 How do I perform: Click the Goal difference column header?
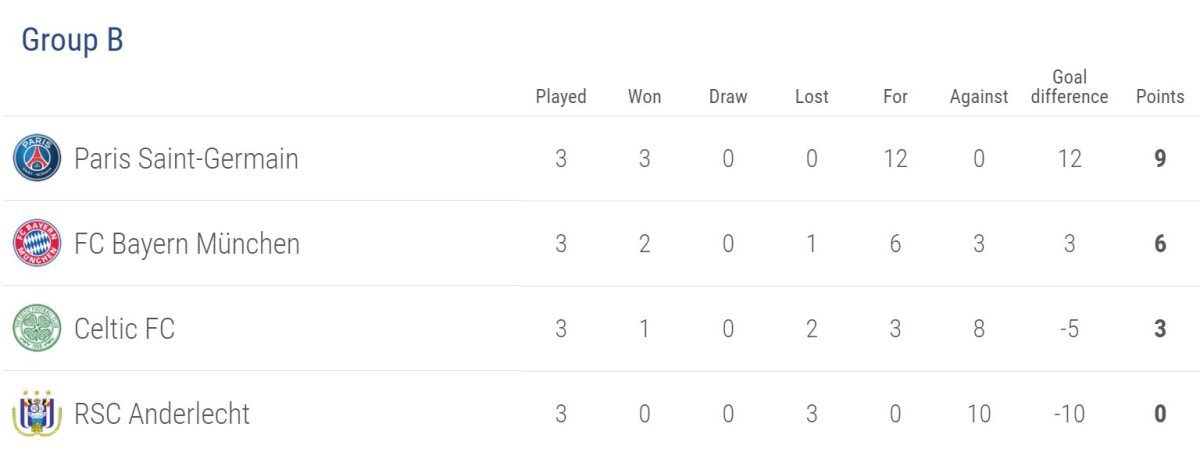coord(1069,87)
